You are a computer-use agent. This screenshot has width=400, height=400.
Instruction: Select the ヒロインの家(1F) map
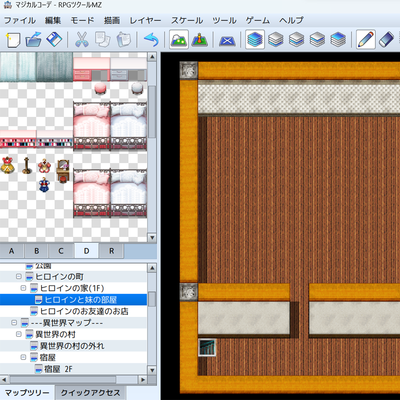point(72,288)
